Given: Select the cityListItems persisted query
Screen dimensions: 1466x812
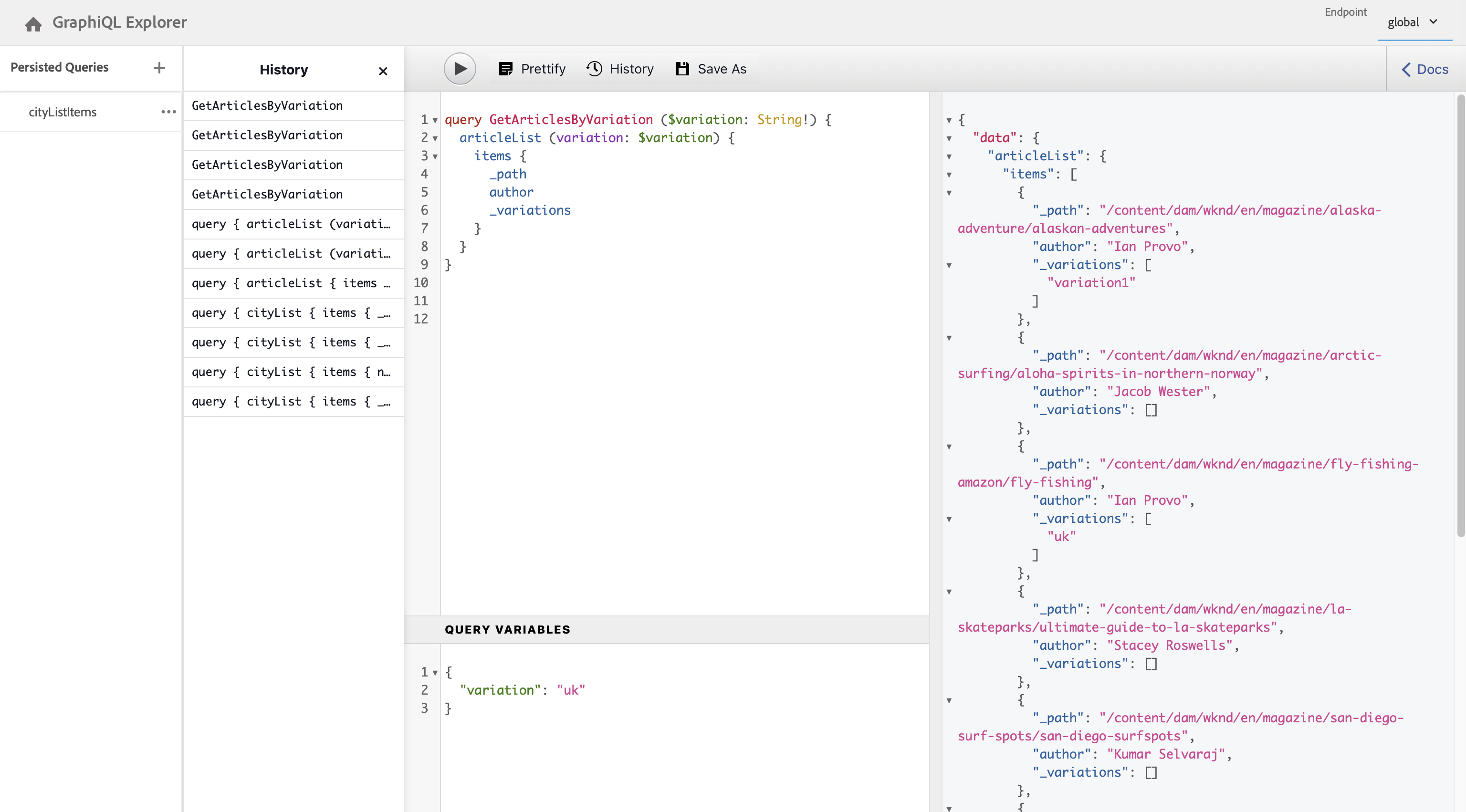Looking at the screenshot, I should click(63, 112).
